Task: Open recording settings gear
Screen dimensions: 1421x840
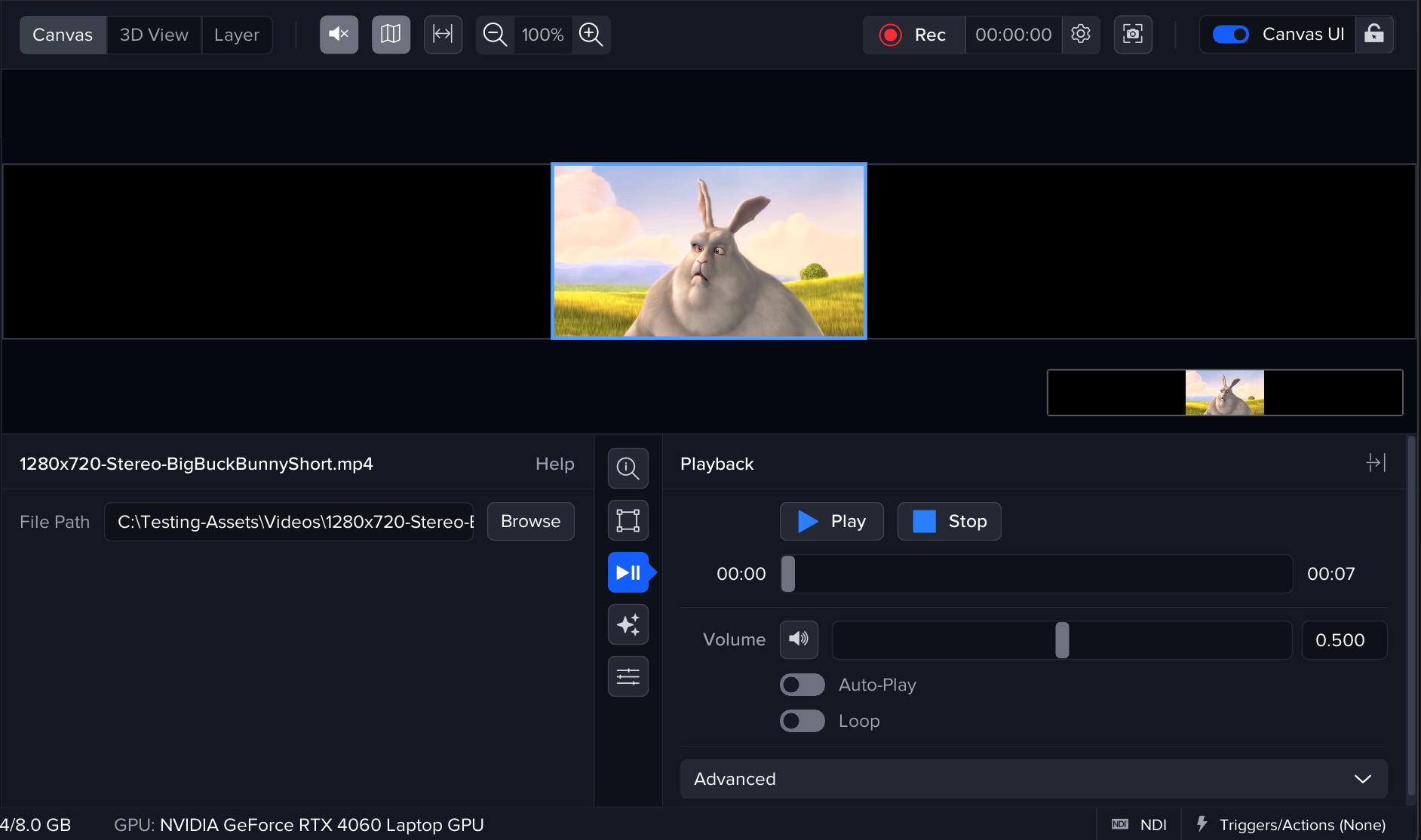Action: (1081, 35)
